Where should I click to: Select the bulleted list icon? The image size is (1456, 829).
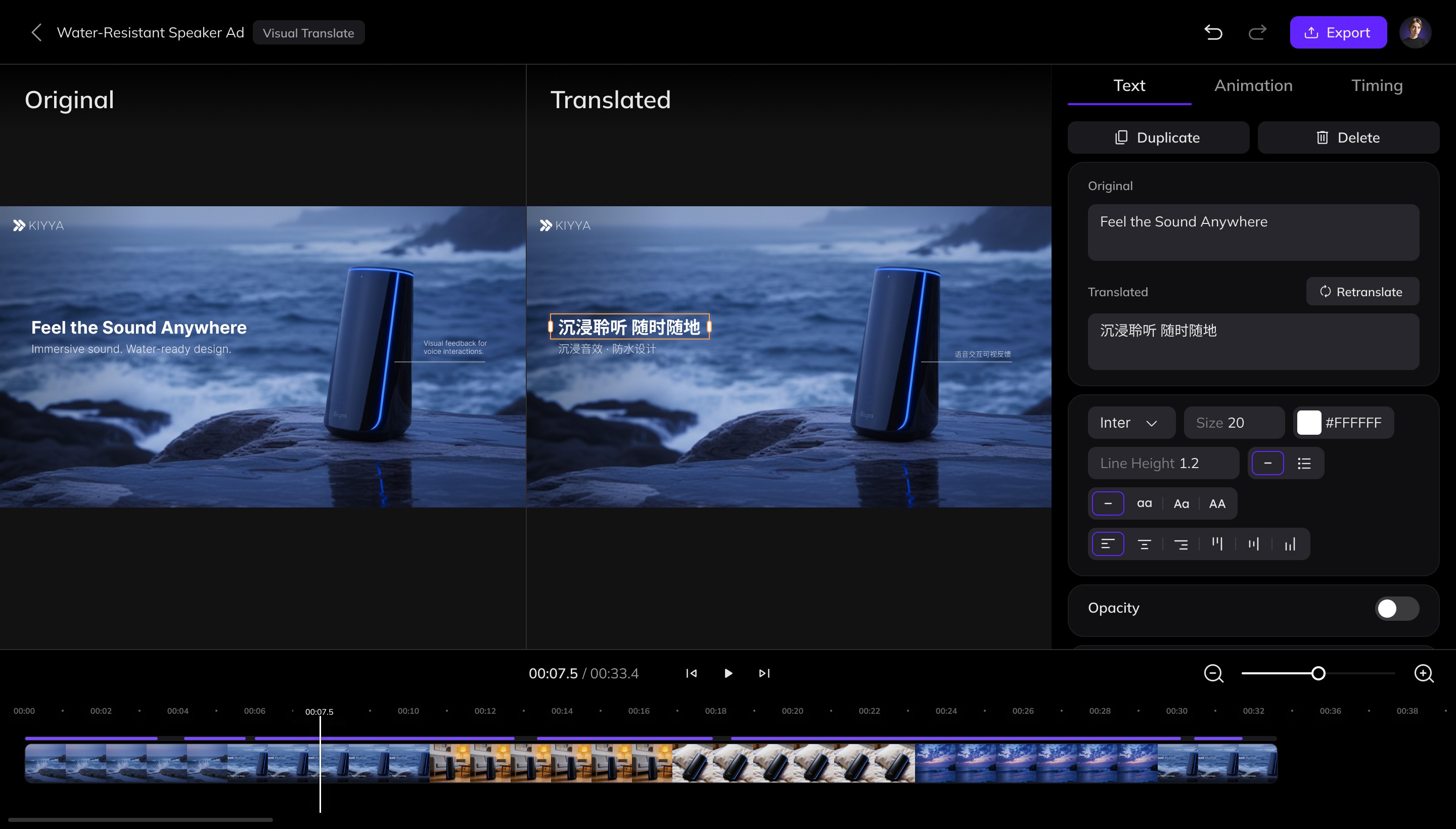point(1304,464)
